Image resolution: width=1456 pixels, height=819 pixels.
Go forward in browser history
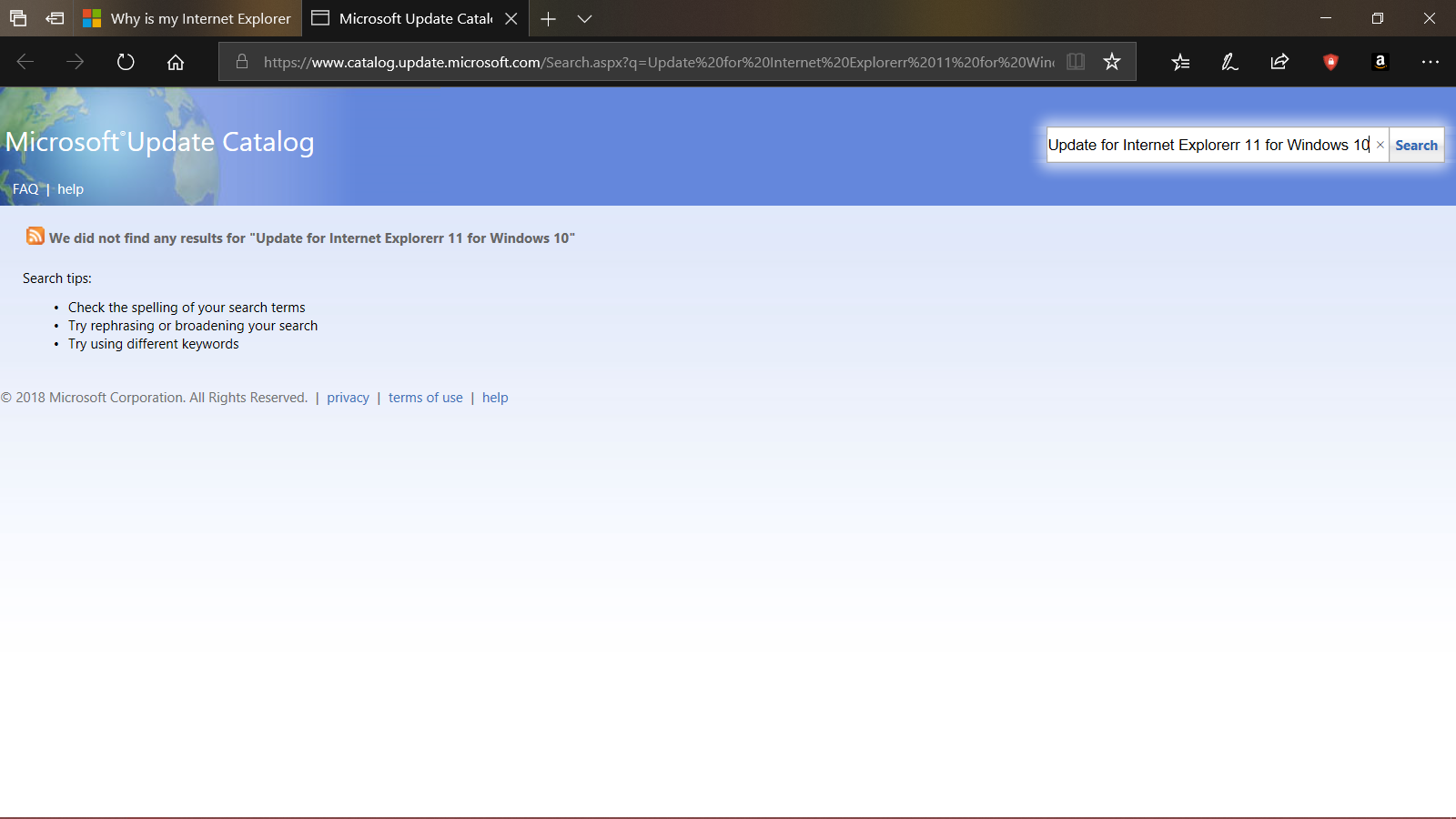(x=76, y=62)
